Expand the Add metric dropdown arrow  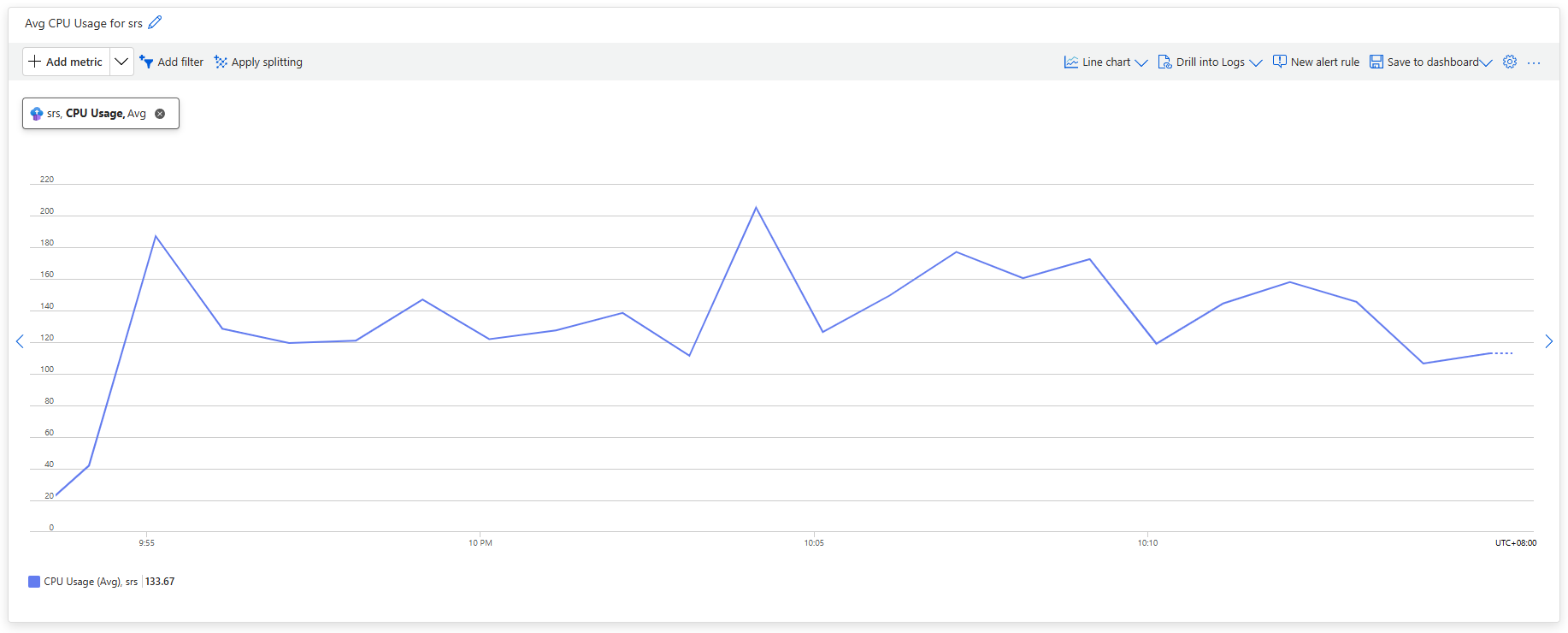[x=121, y=62]
